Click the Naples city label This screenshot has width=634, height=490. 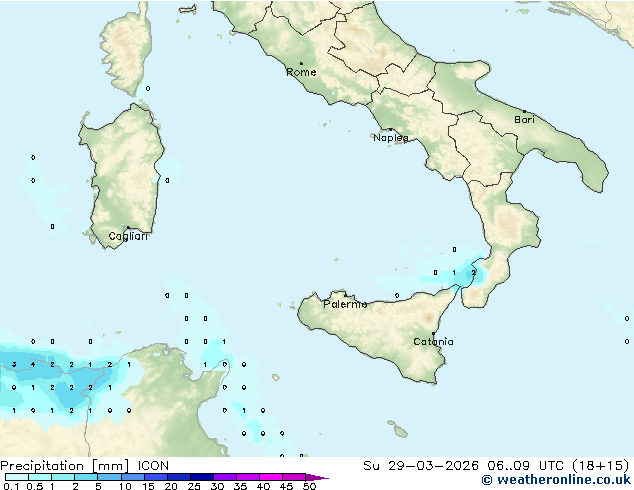coord(391,138)
